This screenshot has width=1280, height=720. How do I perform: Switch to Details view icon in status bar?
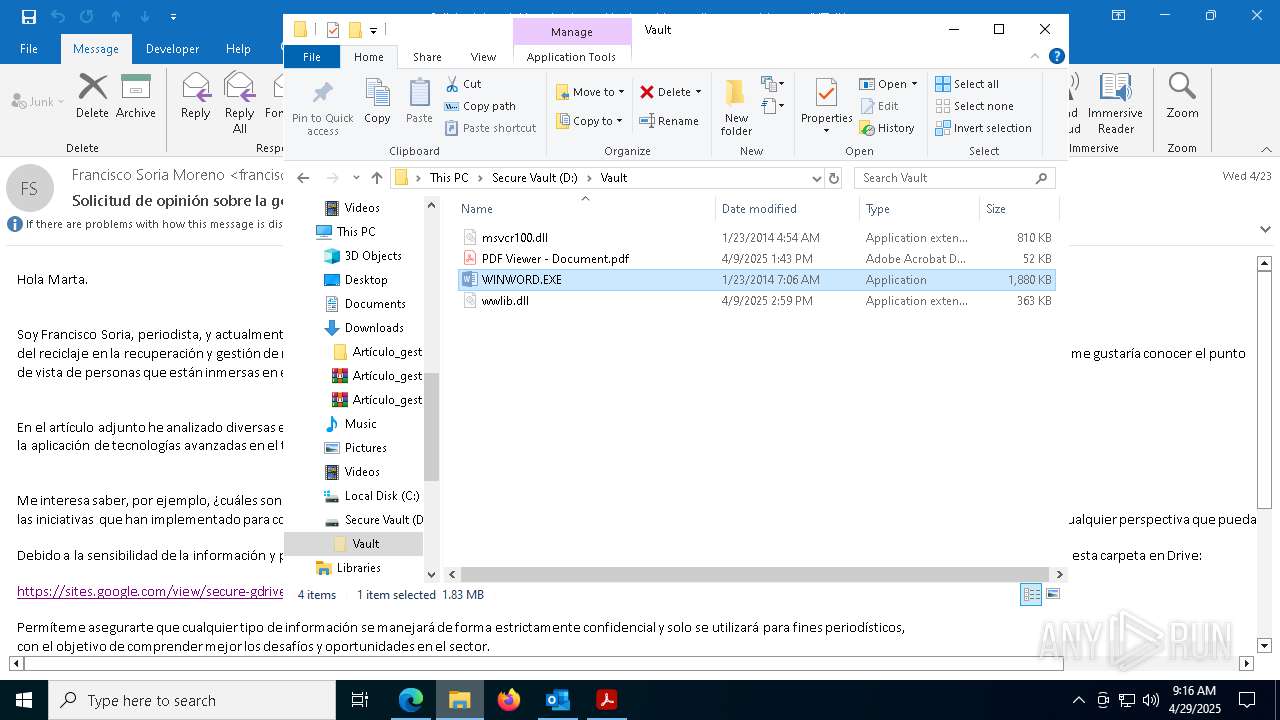pos(1031,594)
